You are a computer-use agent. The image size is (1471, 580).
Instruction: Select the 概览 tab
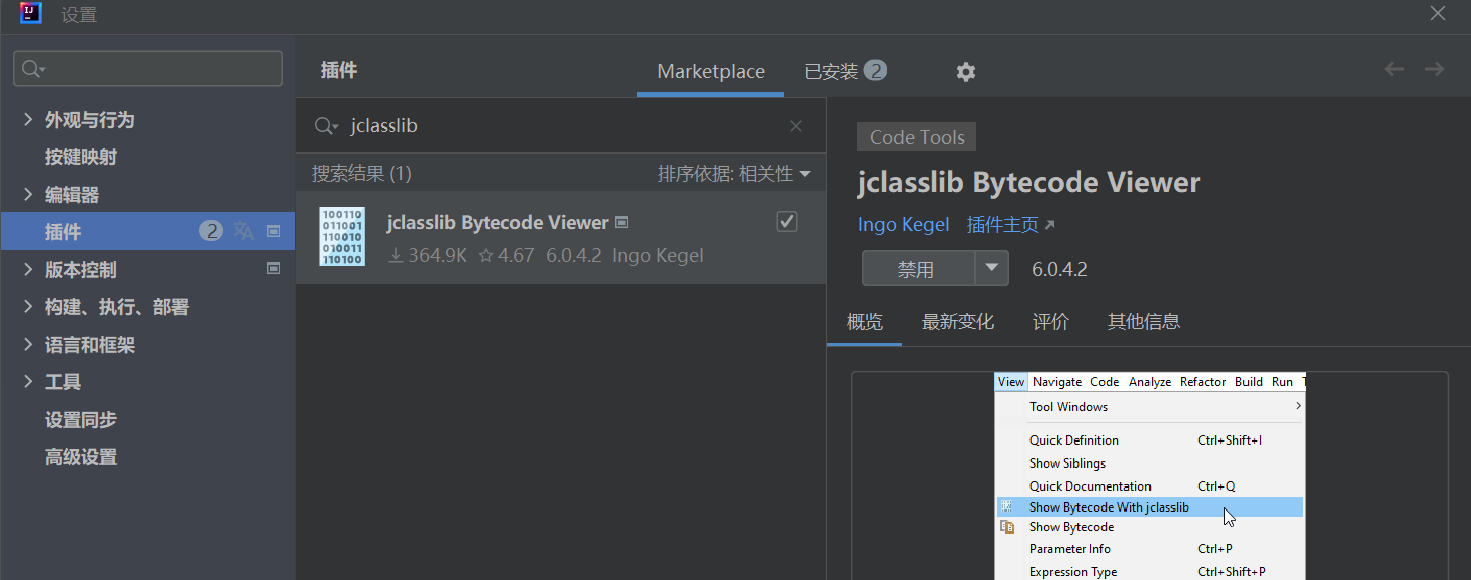click(865, 322)
